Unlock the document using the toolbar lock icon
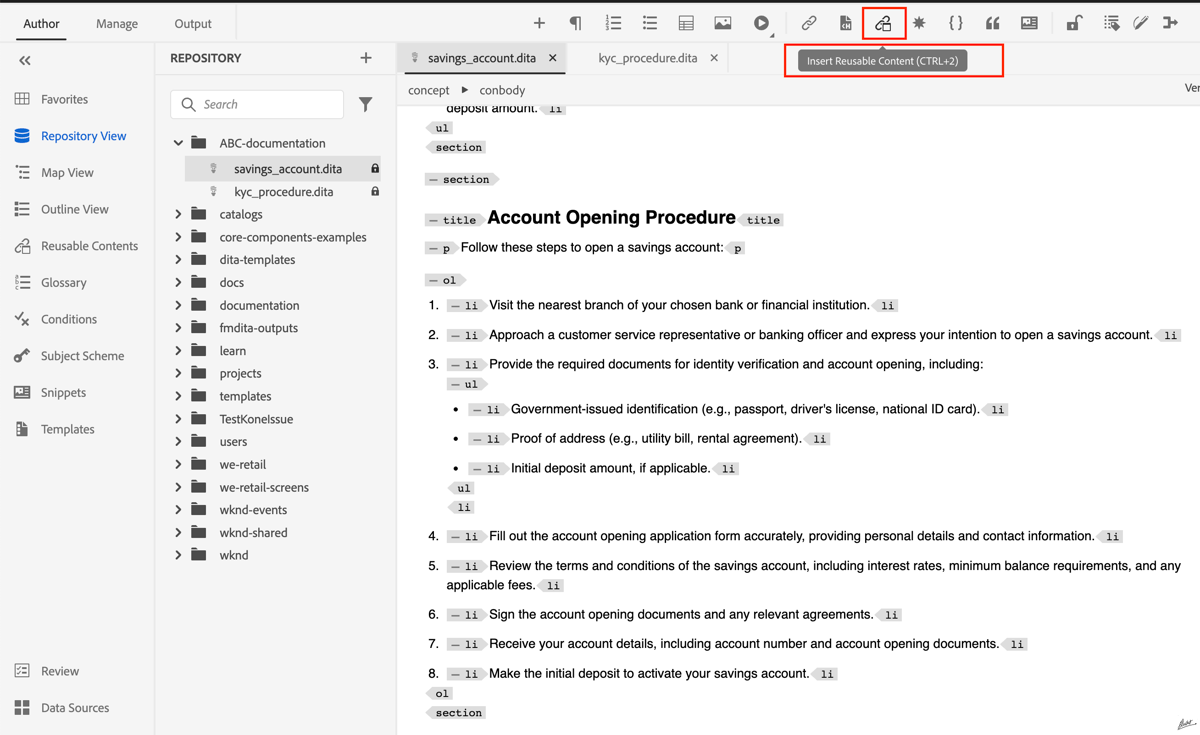Viewport: 1200px width, 735px height. click(1075, 22)
